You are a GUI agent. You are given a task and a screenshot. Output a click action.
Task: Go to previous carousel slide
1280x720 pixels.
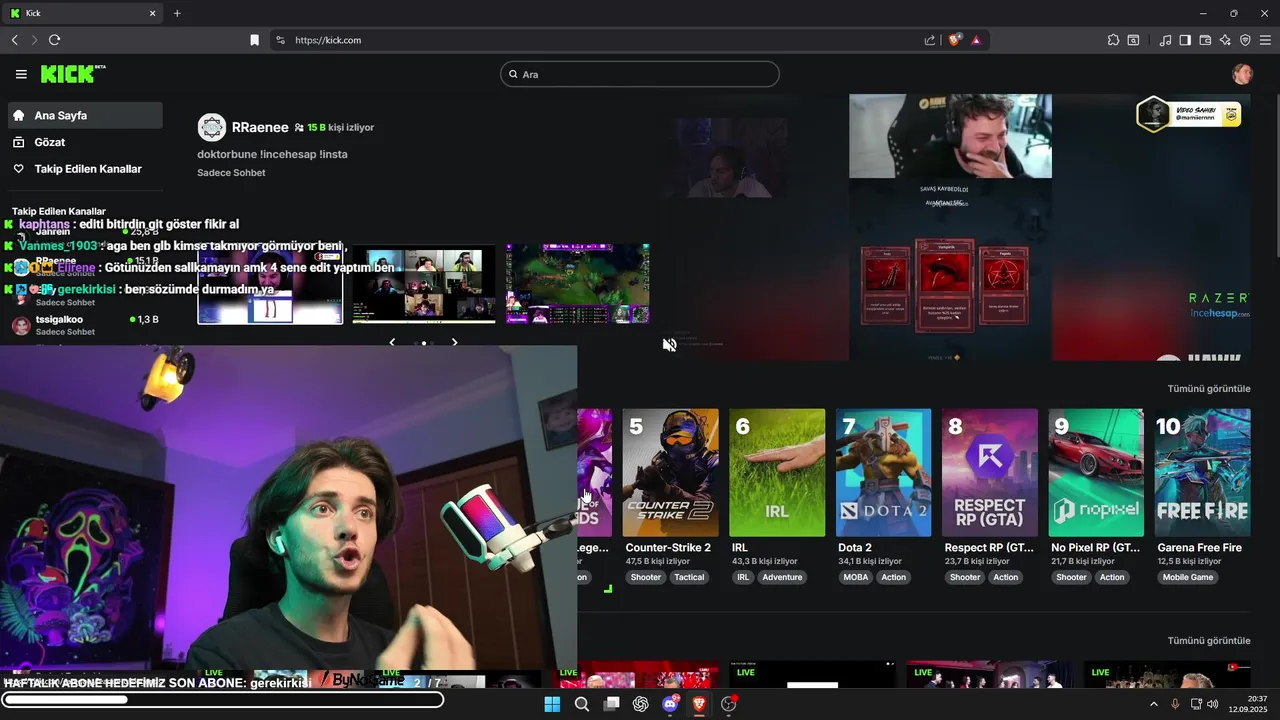392,342
